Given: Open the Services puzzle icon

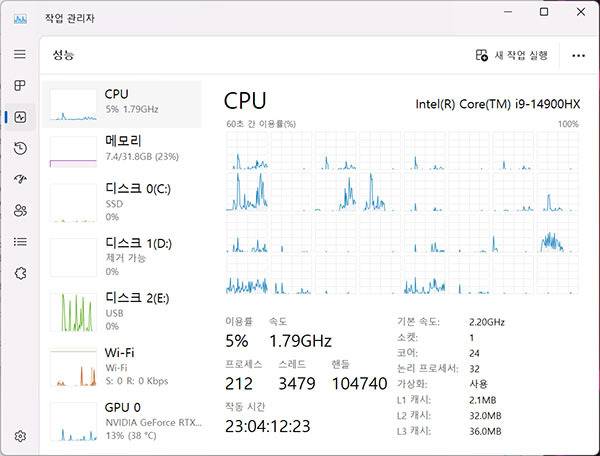Looking at the screenshot, I should pyautogui.click(x=20, y=273).
